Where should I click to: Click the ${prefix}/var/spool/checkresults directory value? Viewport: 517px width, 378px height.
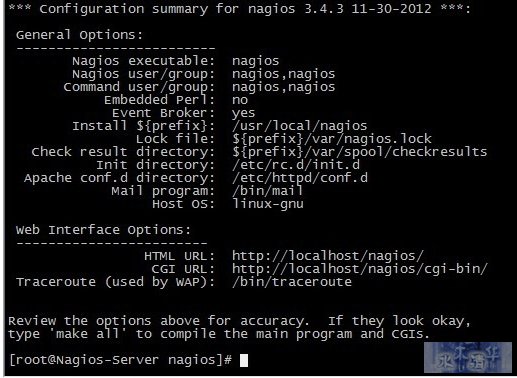359,152
